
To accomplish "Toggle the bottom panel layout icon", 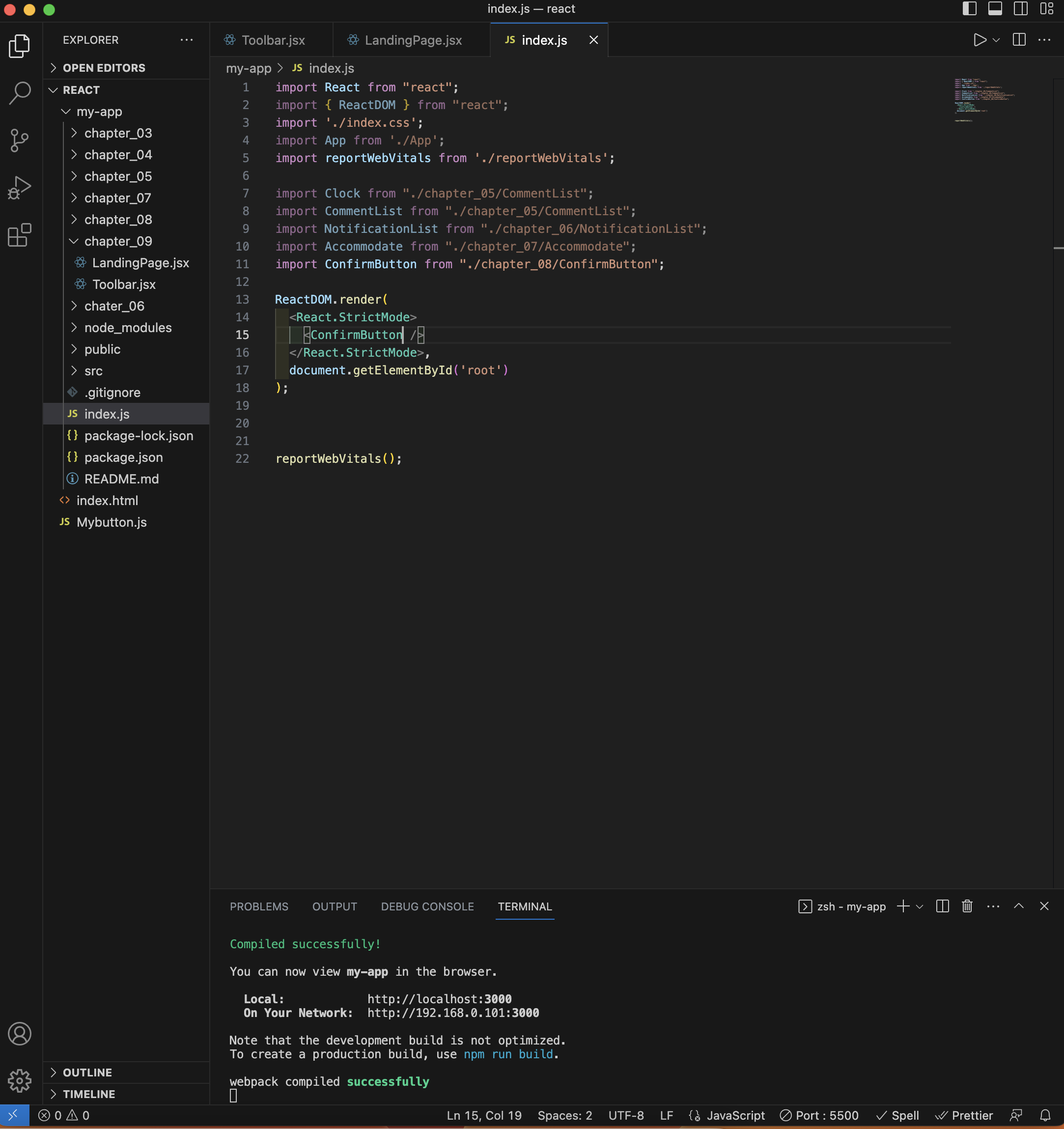I will [x=995, y=8].
